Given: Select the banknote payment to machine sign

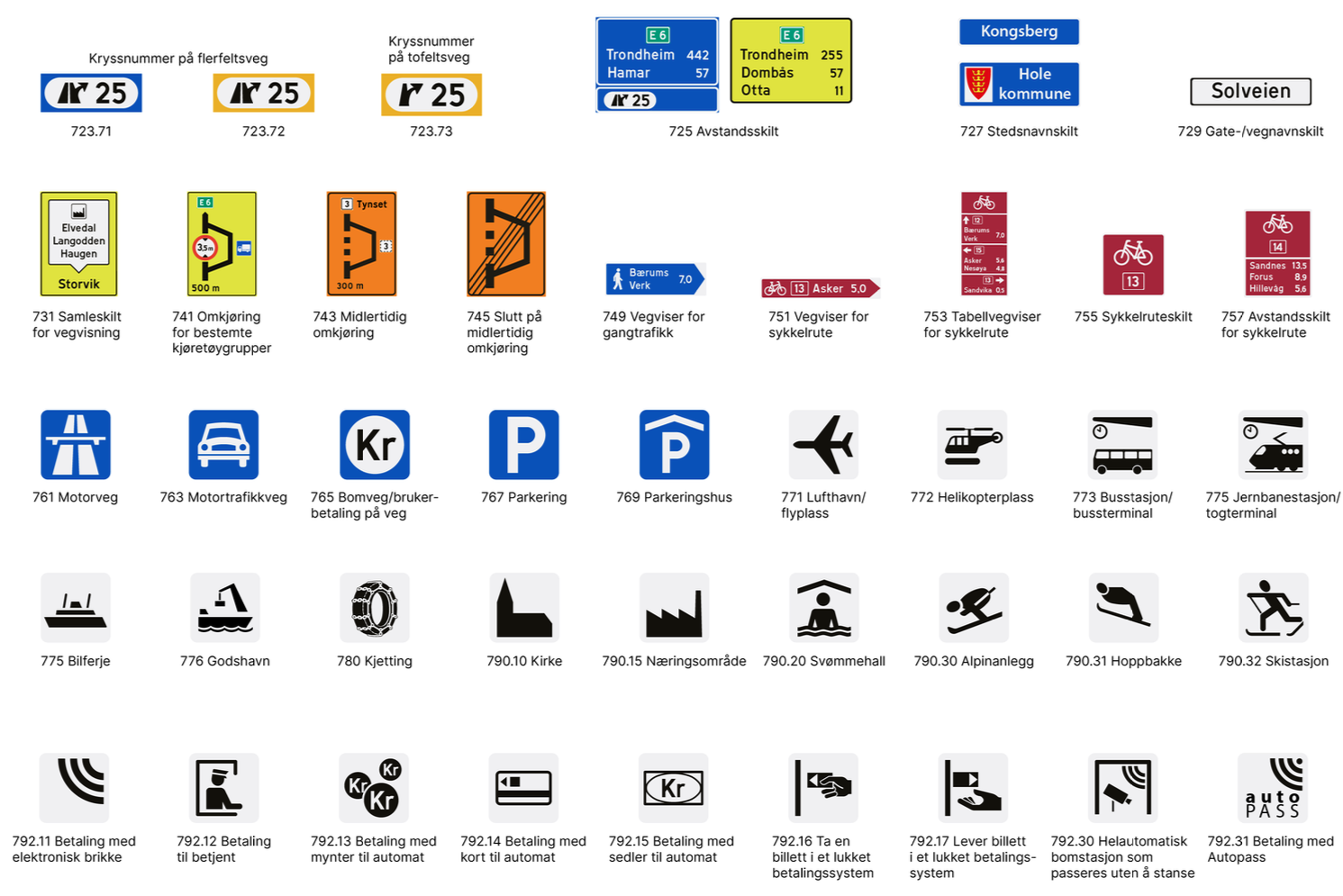Looking at the screenshot, I should tap(674, 788).
